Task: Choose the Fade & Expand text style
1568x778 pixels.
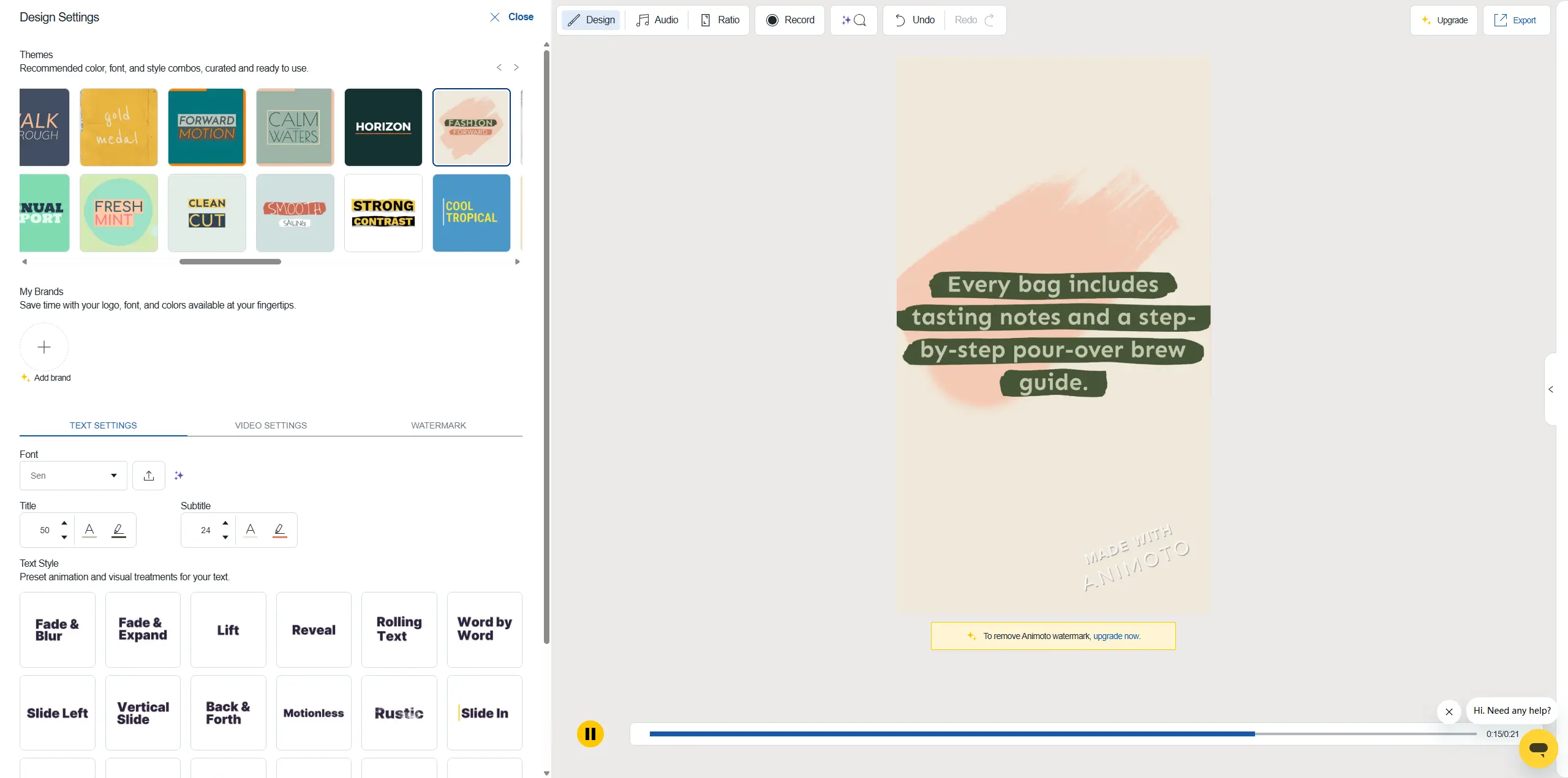Action: 143,630
